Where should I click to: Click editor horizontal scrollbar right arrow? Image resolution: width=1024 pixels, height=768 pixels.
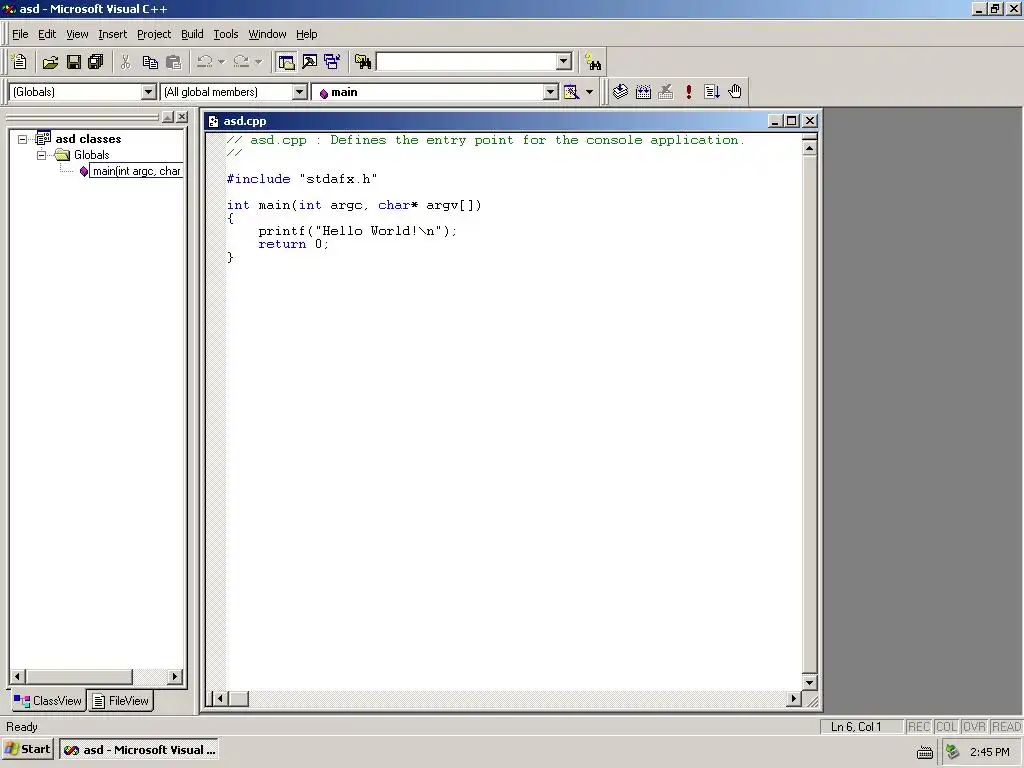tap(793, 699)
